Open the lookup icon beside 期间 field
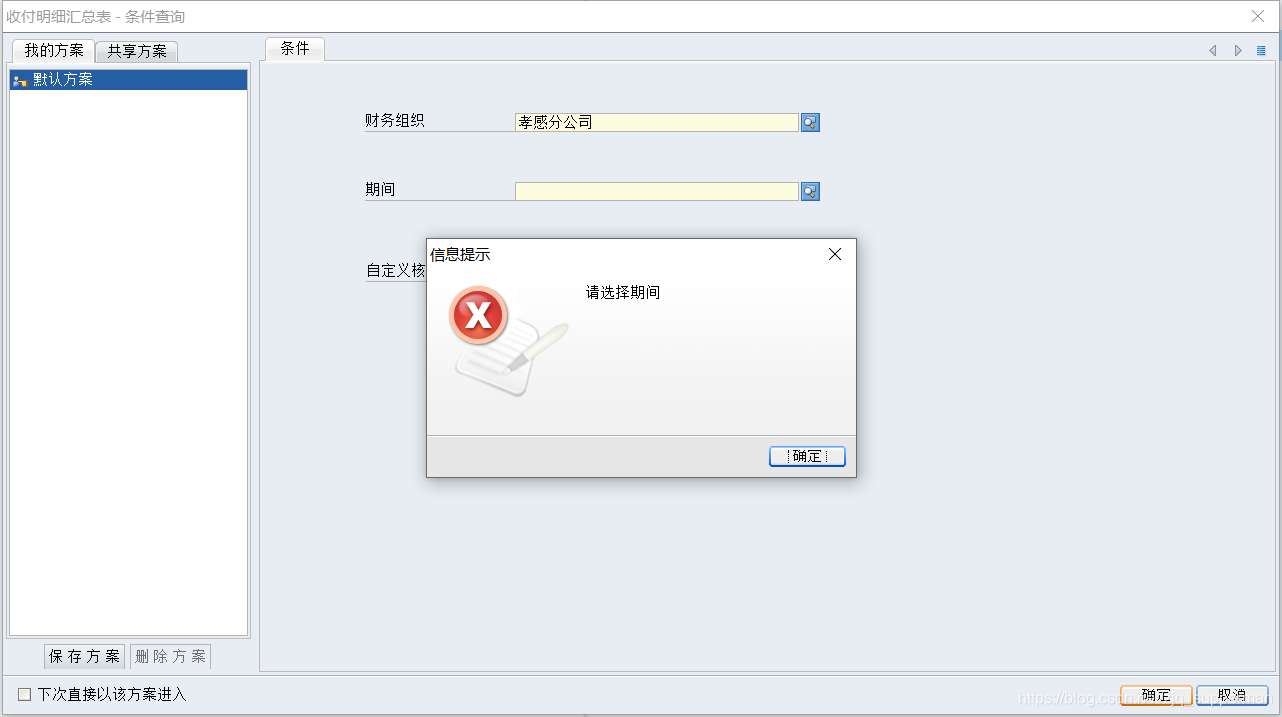1282x717 pixels. click(810, 191)
